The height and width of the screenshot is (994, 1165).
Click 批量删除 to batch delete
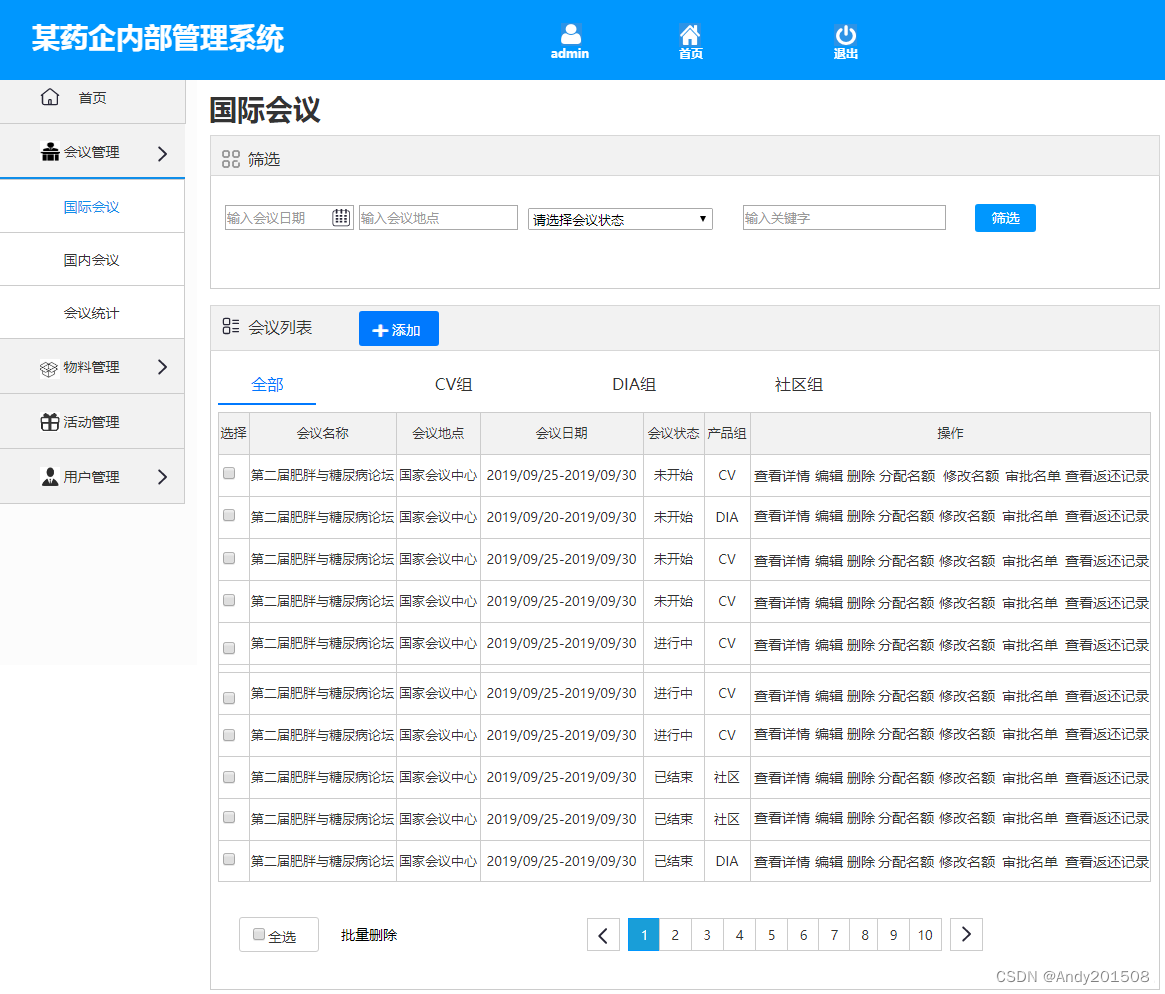(x=367, y=933)
